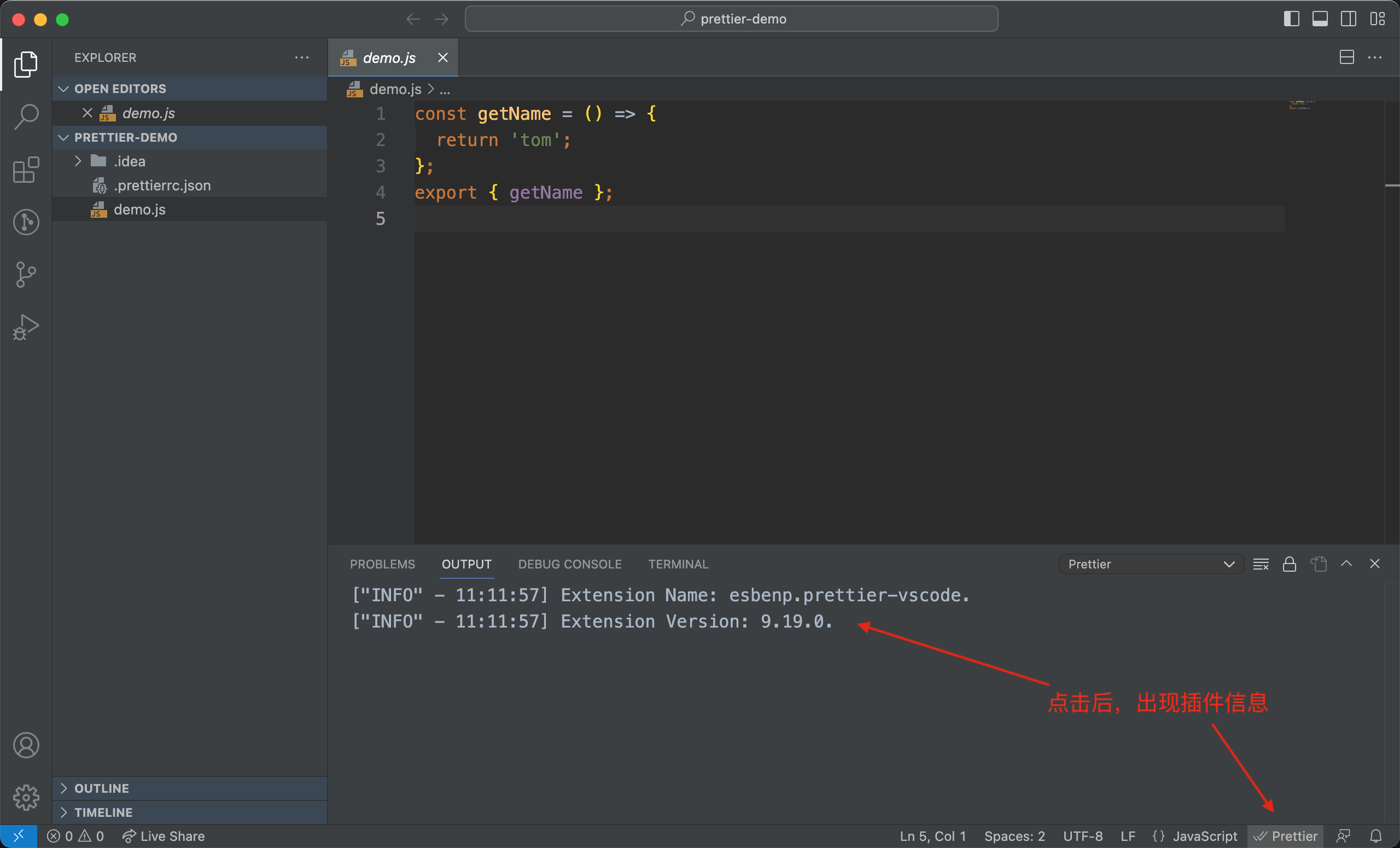
Task: Clear the output panel content
Action: click(x=1261, y=564)
